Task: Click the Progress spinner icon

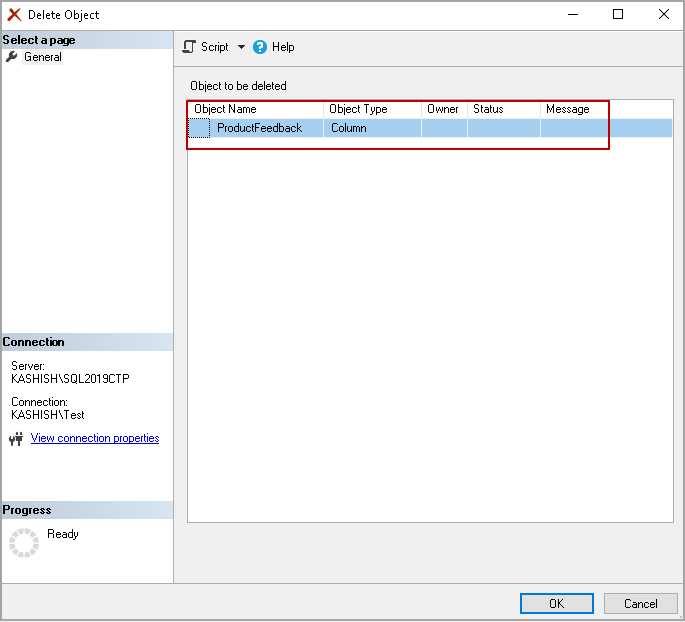Action: (x=24, y=543)
